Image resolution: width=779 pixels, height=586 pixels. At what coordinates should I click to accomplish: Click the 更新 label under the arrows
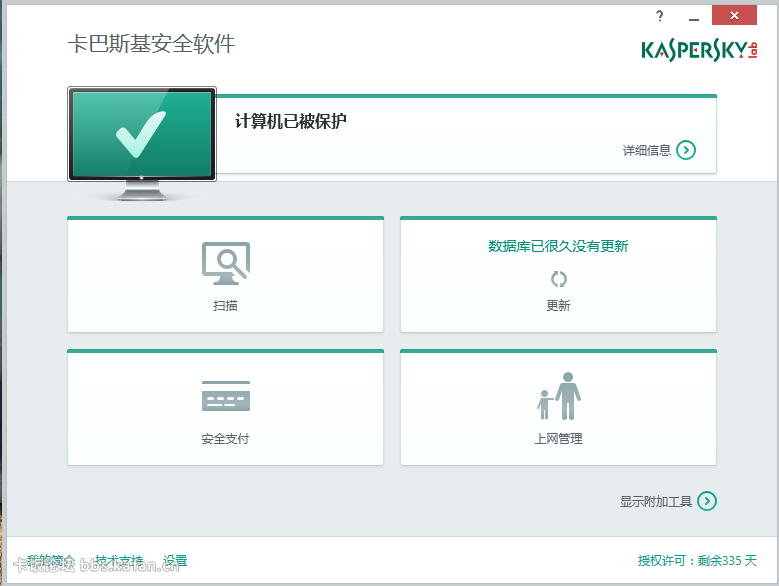click(558, 305)
